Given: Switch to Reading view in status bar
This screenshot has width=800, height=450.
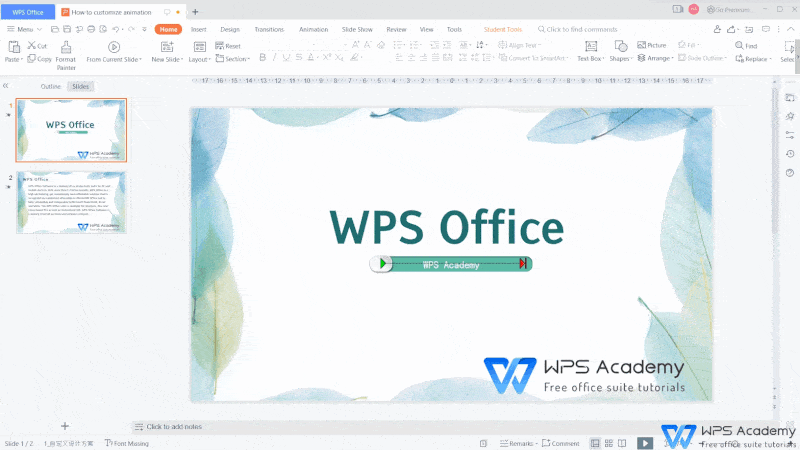Looking at the screenshot, I should point(622,443).
